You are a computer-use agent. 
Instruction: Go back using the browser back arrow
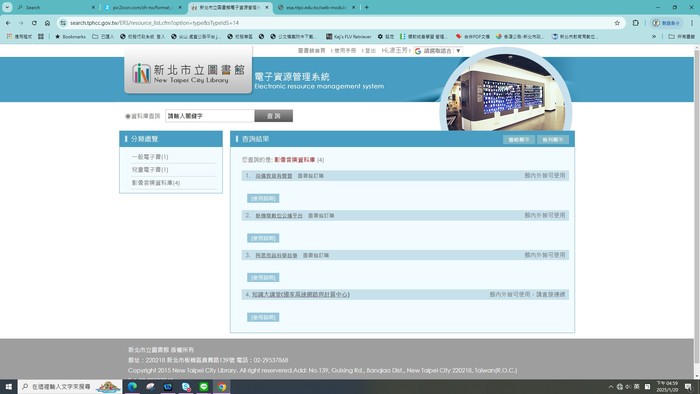8,23
